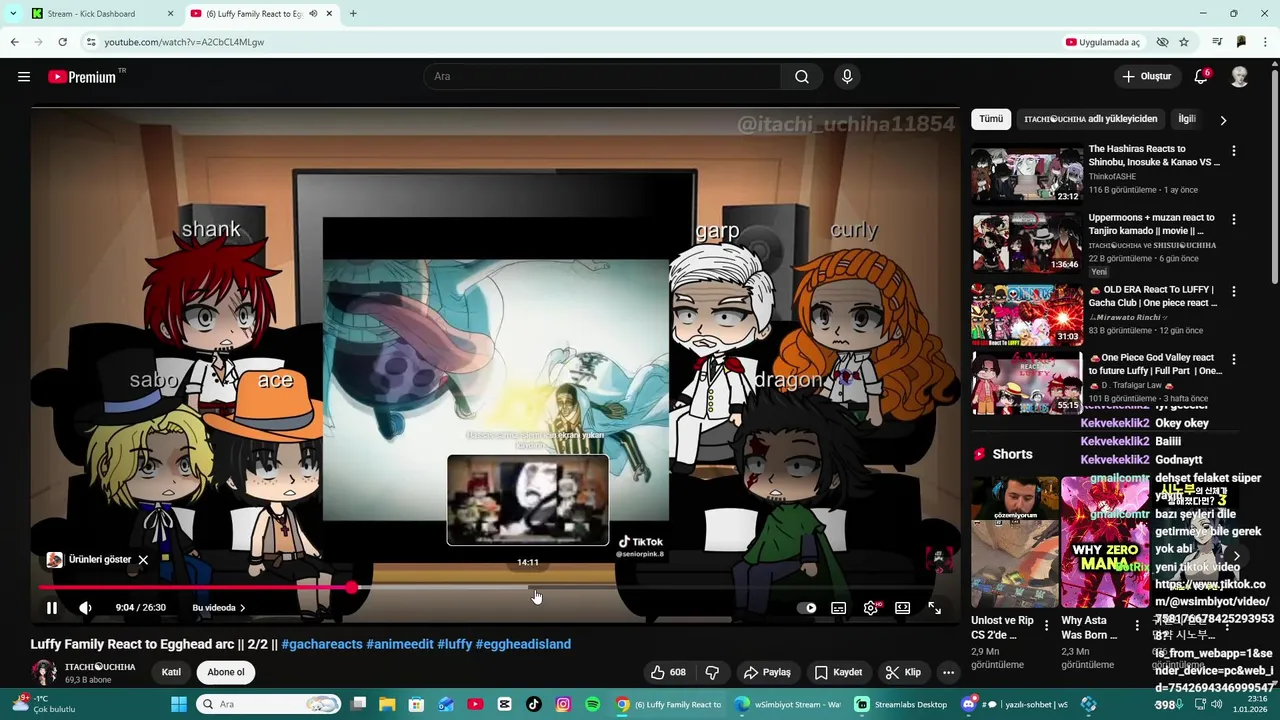Dislike the video
The image size is (1280, 720).
point(712,672)
